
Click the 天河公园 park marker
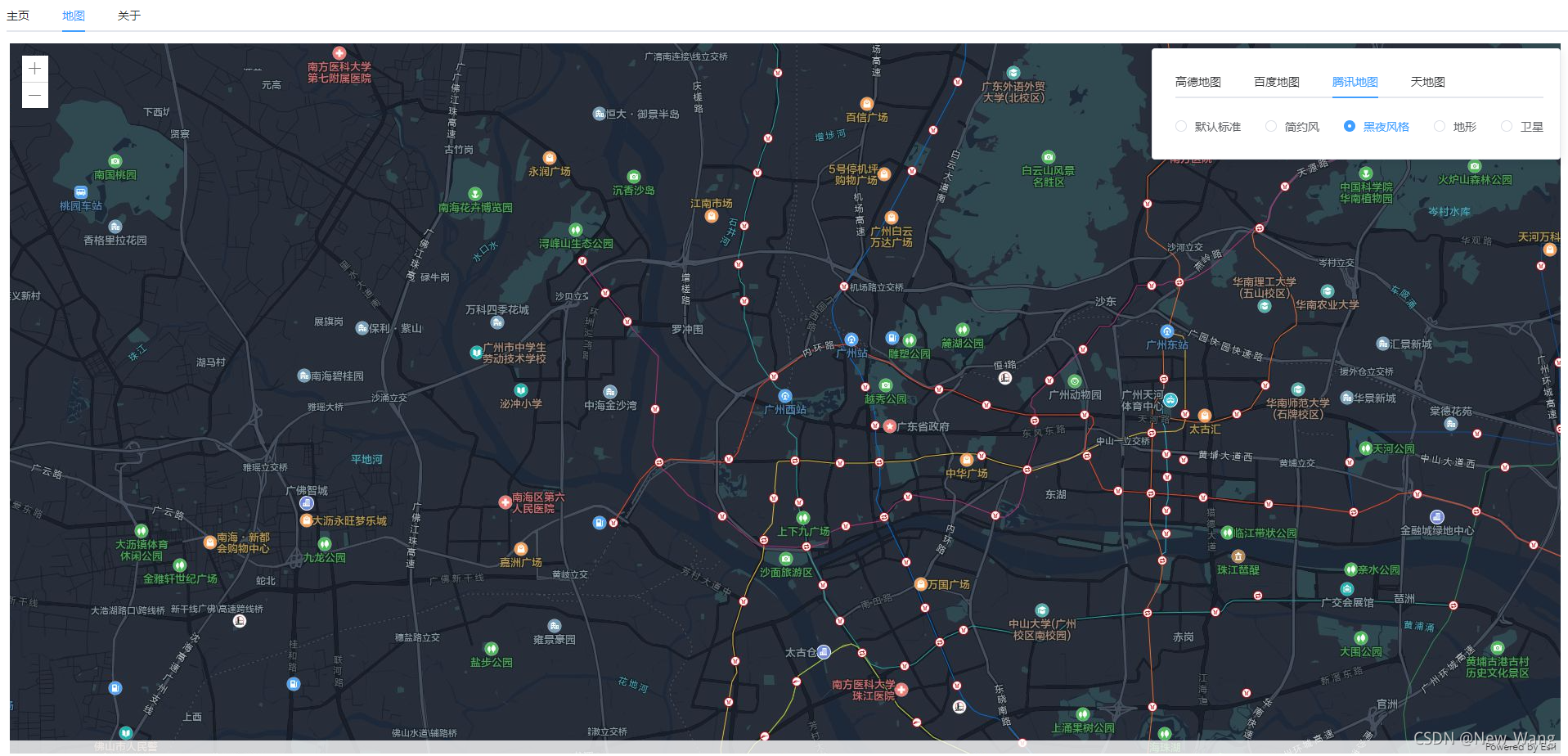[x=1365, y=448]
